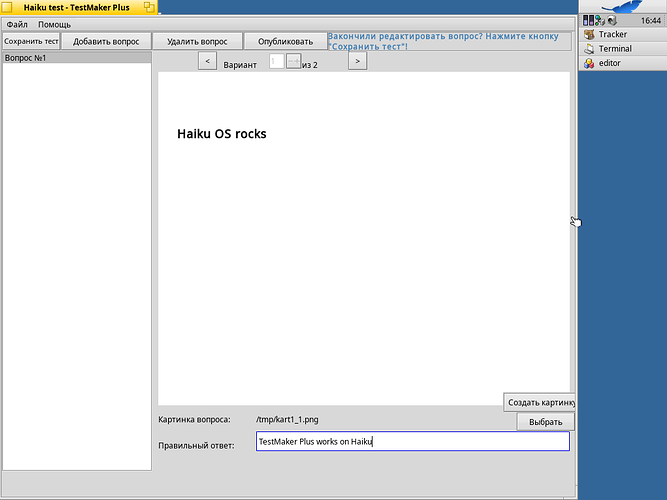The image size is (667, 500).
Task: Click the variant number field
Action: tap(276, 61)
